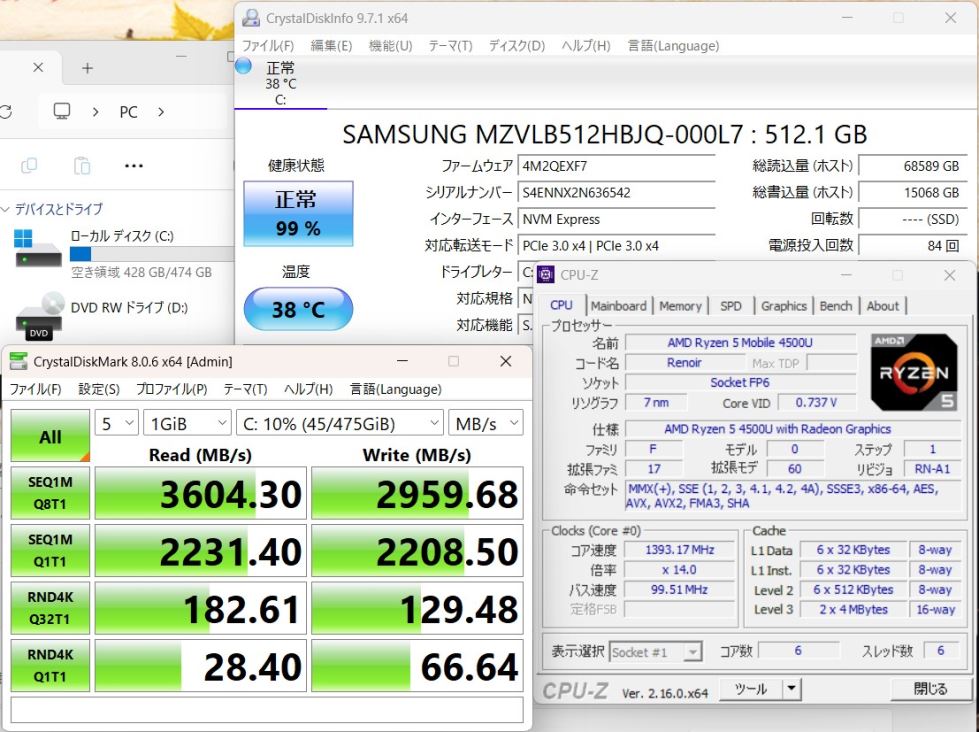Open プロファイル(P) menu in CrystalDiskMark
The width and height of the screenshot is (979, 732).
tap(171, 389)
